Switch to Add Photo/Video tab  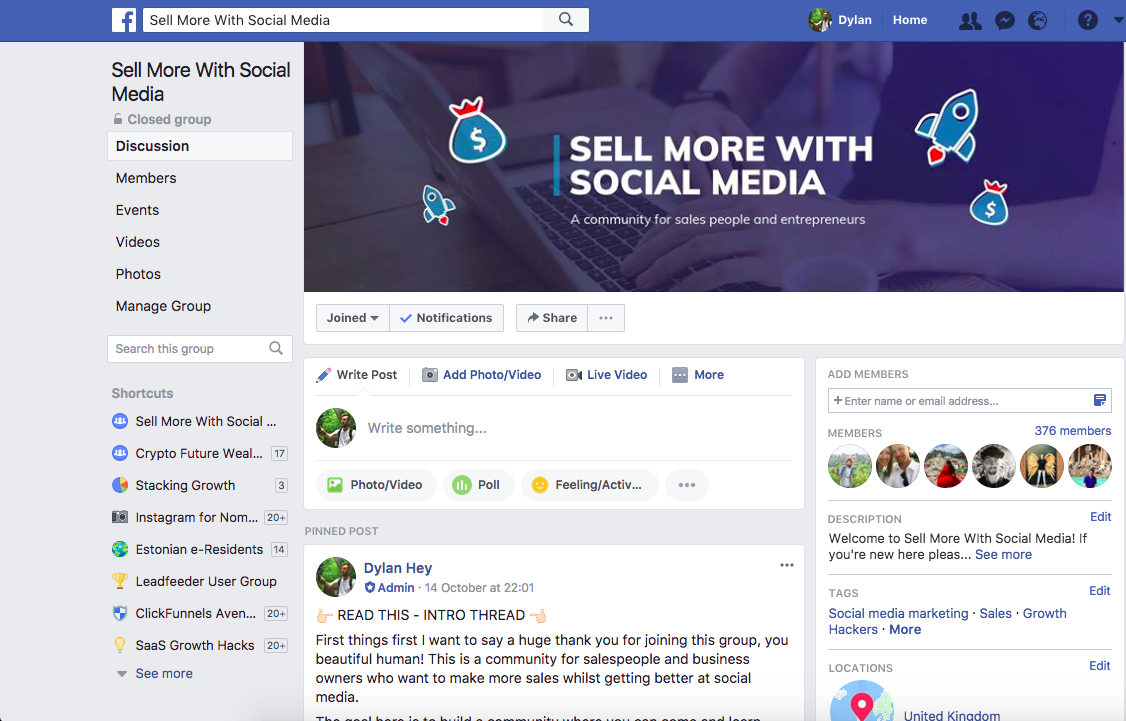pos(482,375)
